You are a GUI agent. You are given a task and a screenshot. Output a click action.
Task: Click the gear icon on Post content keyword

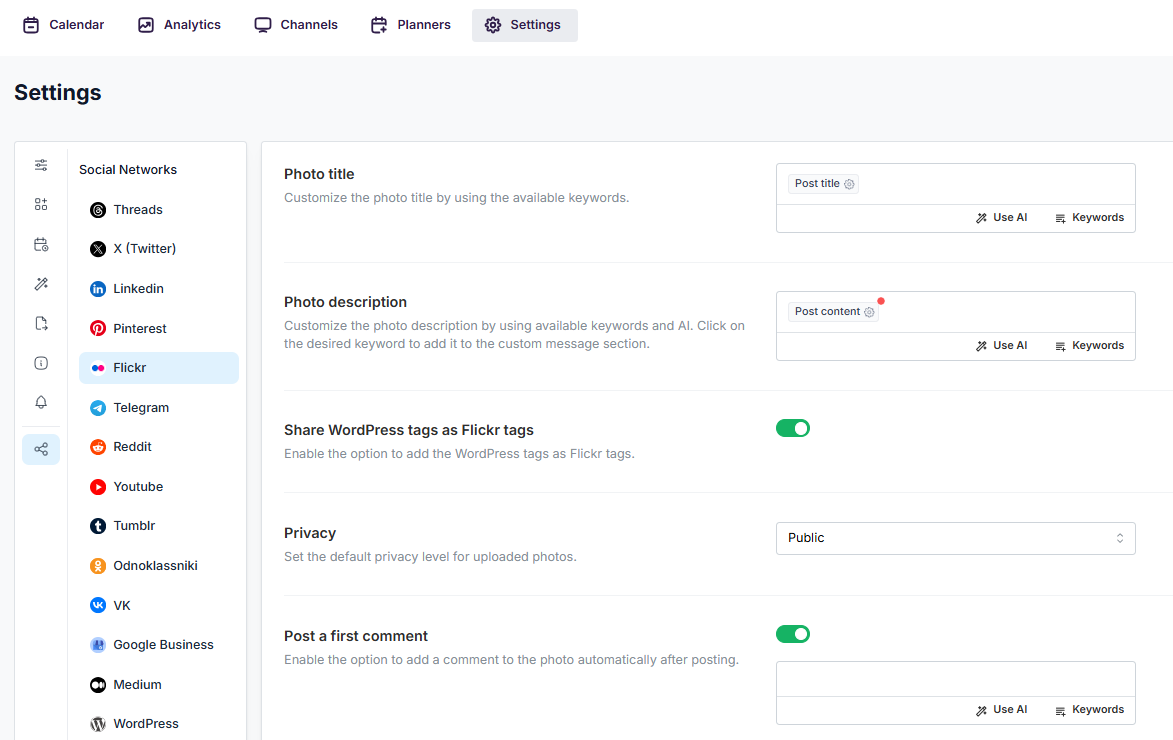point(869,312)
